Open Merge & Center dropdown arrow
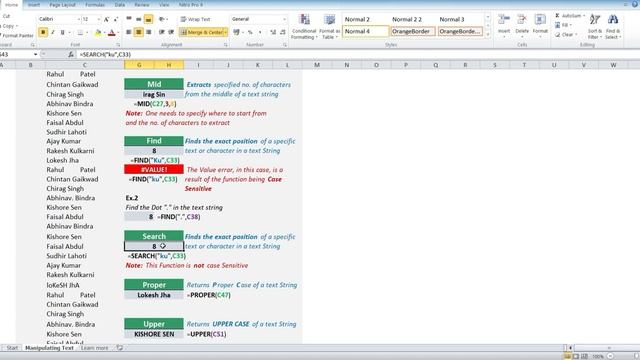 coord(226,32)
